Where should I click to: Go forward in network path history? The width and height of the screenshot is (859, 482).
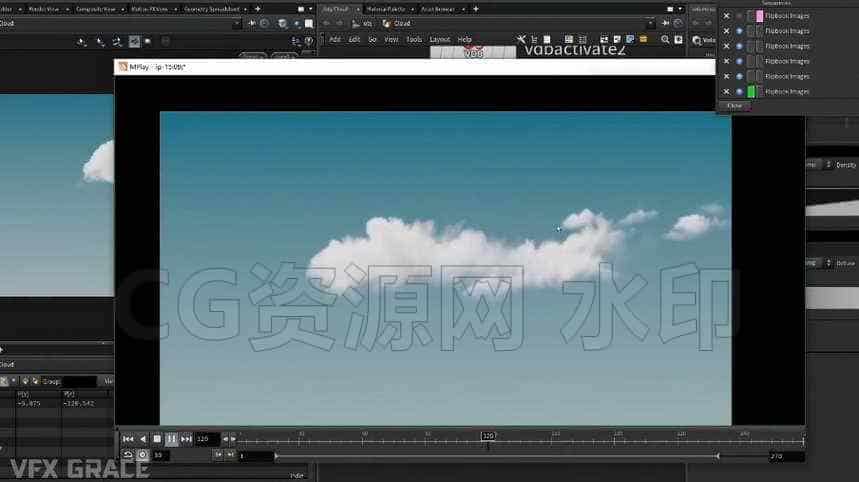[340, 24]
